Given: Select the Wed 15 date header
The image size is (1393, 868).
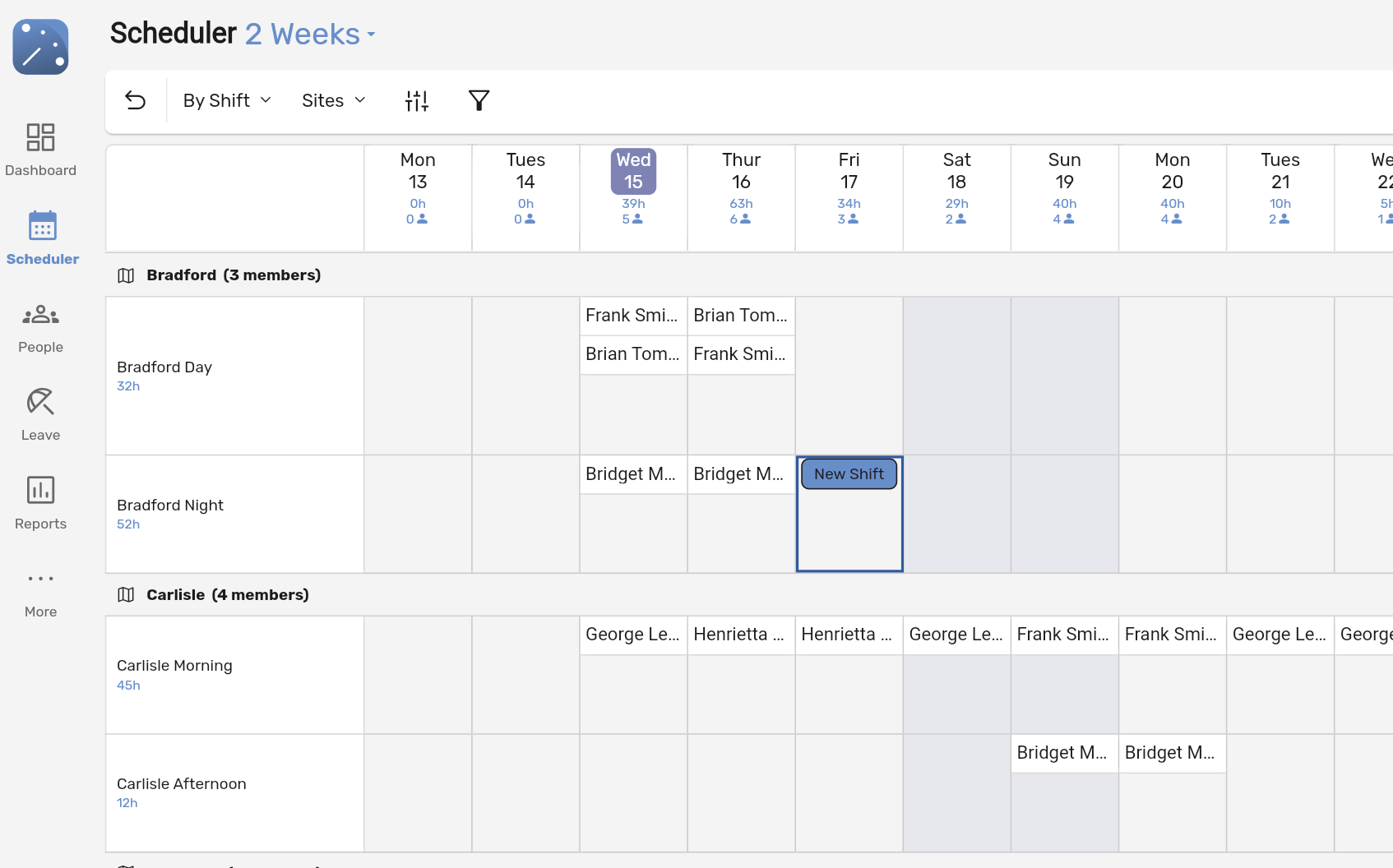Looking at the screenshot, I should (633, 171).
